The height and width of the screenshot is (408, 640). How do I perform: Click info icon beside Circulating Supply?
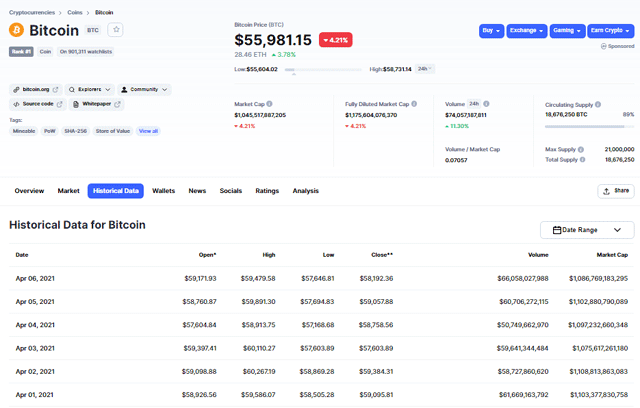click(x=598, y=104)
